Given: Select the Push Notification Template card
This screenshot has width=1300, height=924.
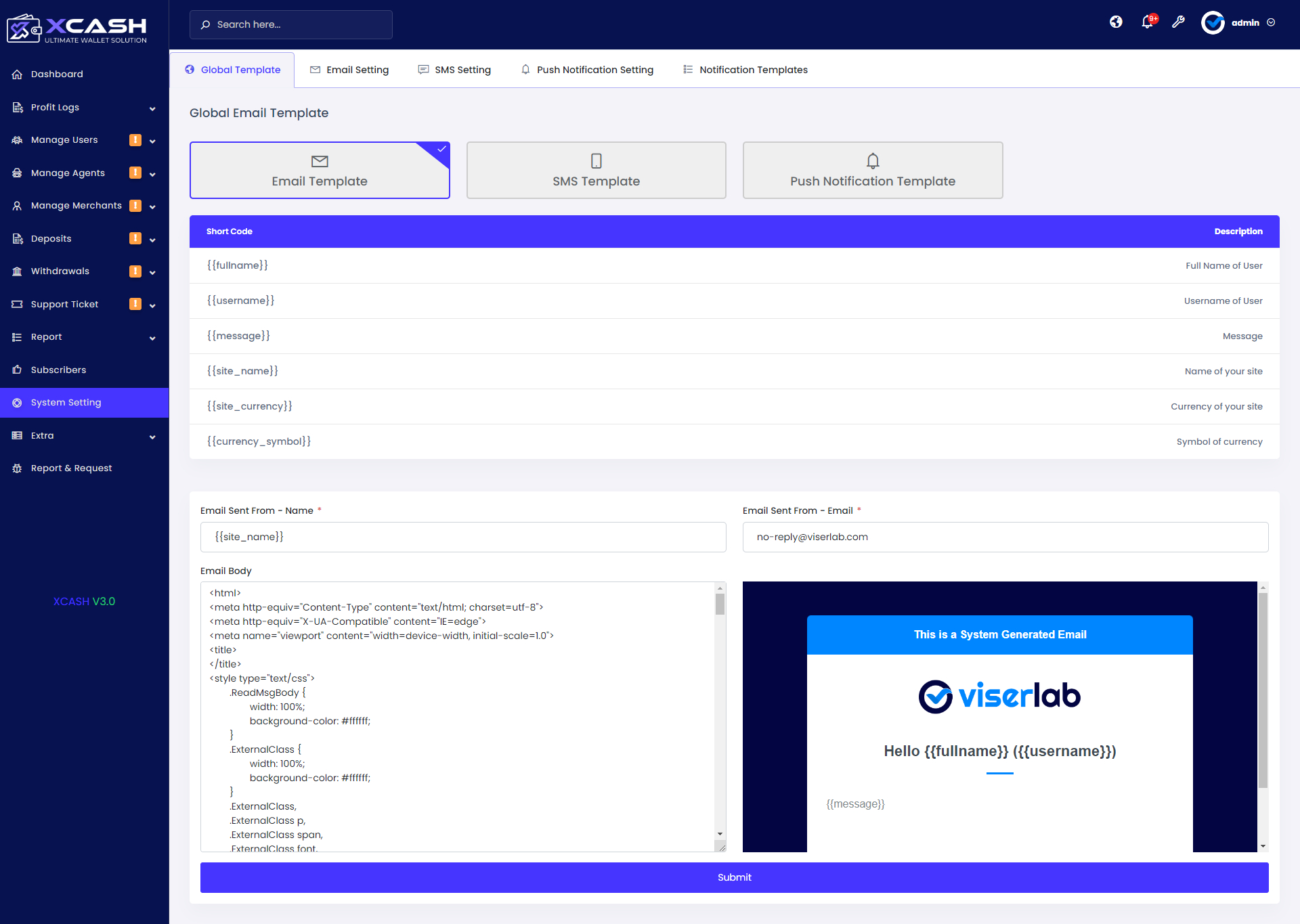Looking at the screenshot, I should 872,171.
